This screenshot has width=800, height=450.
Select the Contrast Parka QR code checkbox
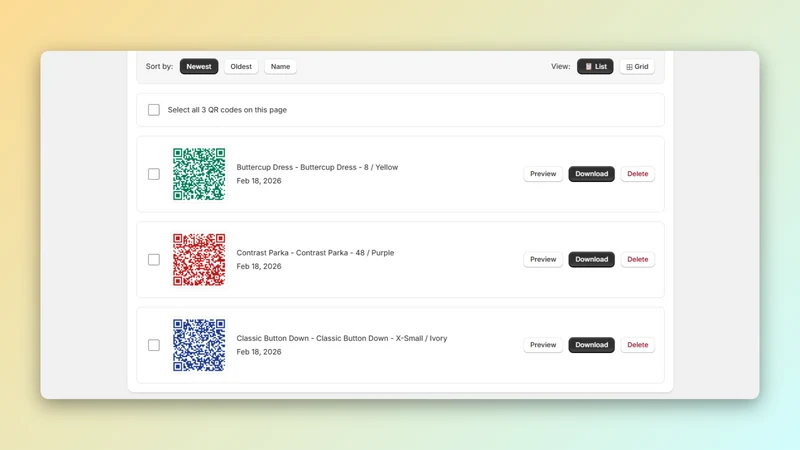point(154,260)
